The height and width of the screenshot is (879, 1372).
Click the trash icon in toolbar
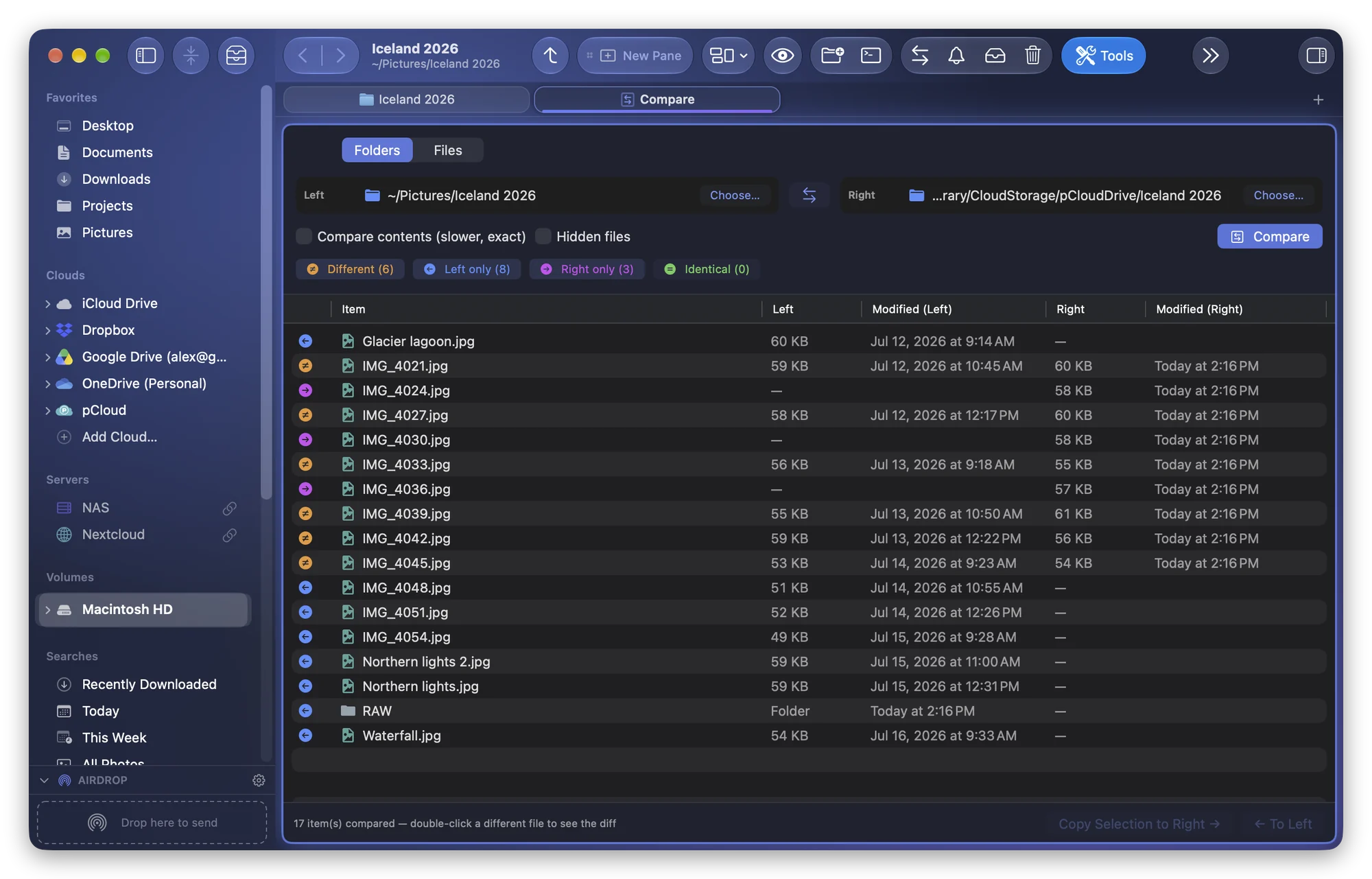[x=1032, y=56]
